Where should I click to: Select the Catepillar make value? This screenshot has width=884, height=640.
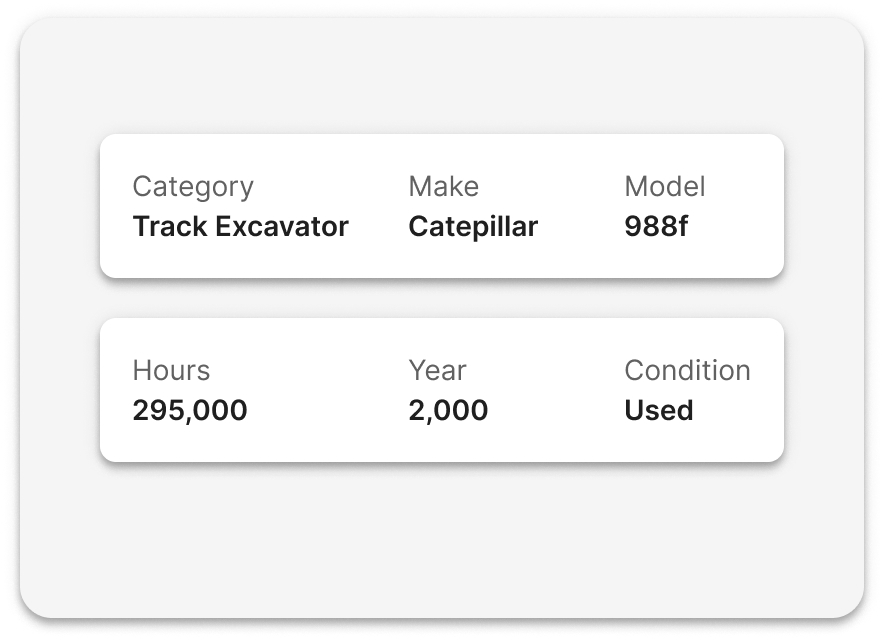coord(473,227)
